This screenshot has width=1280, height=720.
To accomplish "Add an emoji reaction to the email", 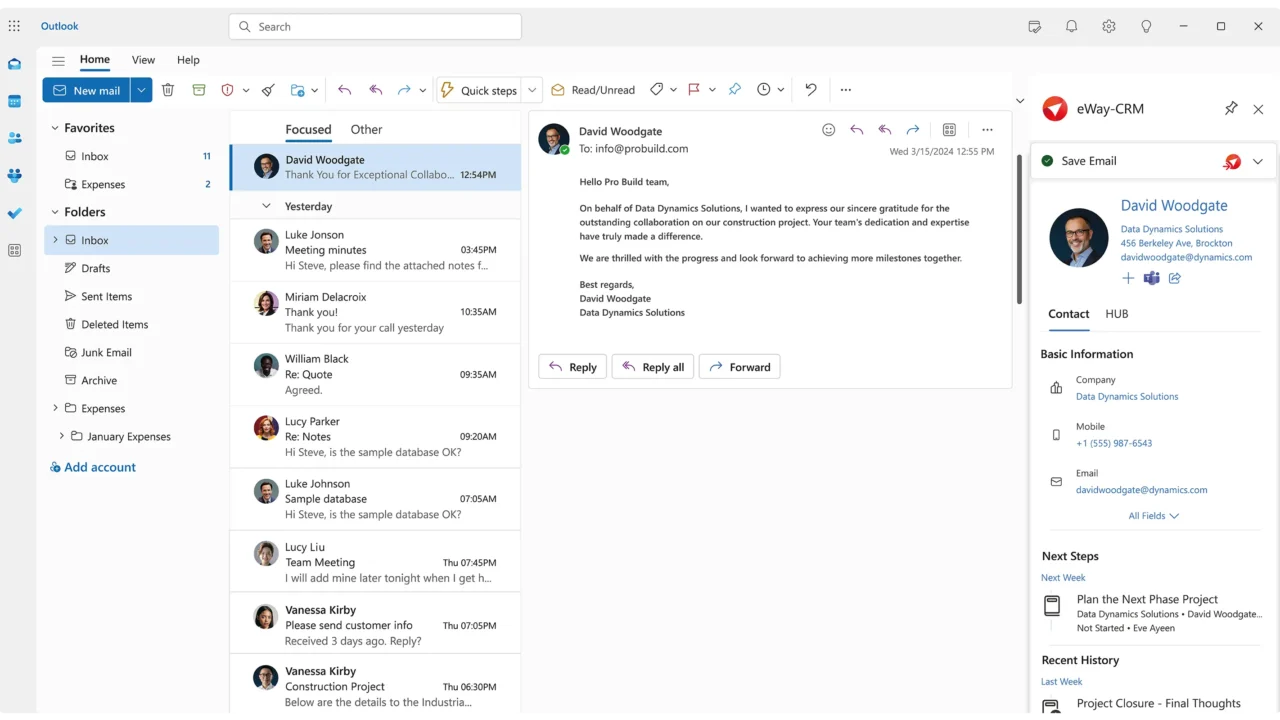I will (x=828, y=130).
